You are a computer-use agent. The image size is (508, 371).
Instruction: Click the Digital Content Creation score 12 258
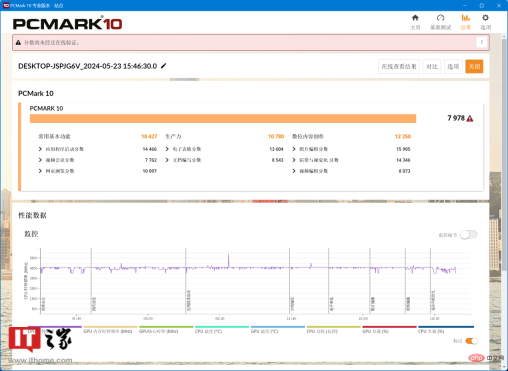(x=403, y=136)
